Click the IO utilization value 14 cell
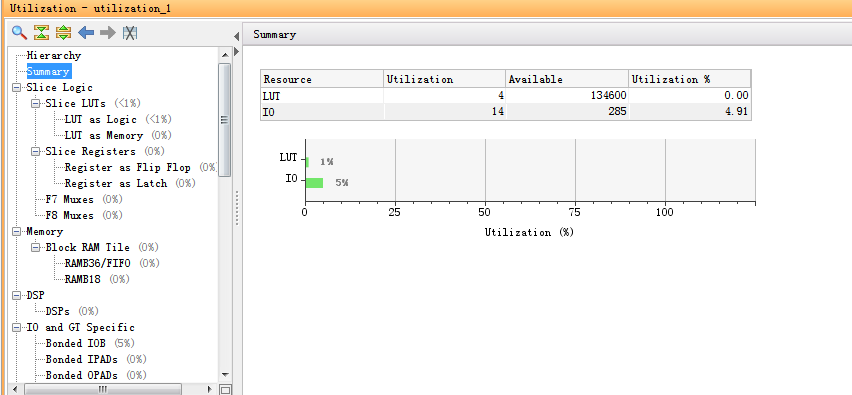 point(444,111)
